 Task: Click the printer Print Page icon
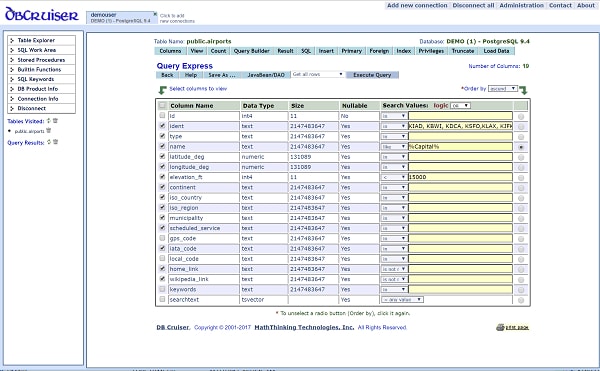pos(501,327)
